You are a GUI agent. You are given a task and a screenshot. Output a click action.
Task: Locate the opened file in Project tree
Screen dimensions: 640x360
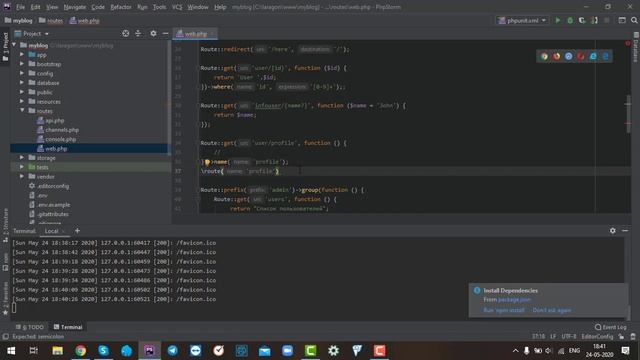coord(126,33)
